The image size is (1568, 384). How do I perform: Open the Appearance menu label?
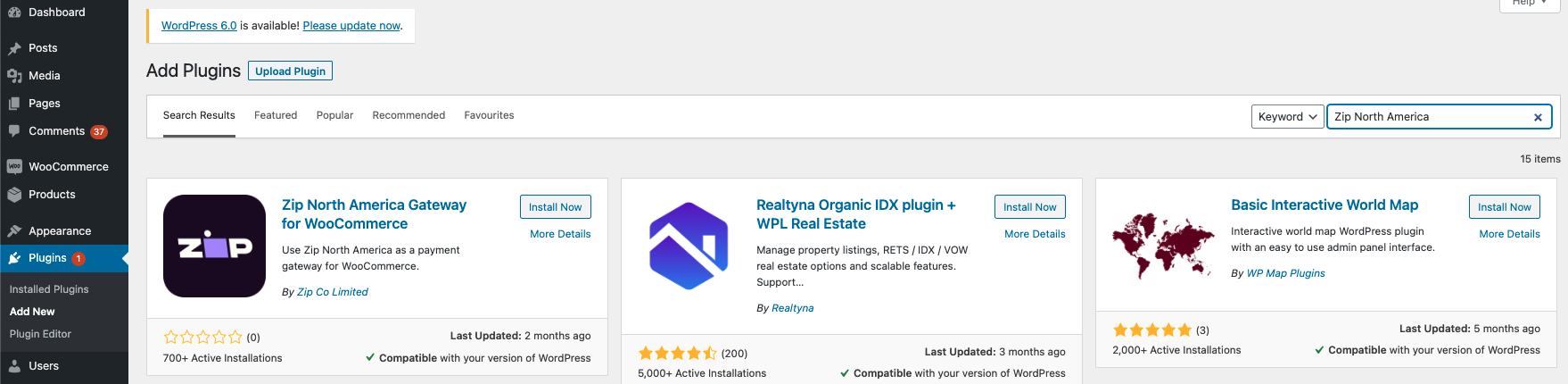point(60,231)
